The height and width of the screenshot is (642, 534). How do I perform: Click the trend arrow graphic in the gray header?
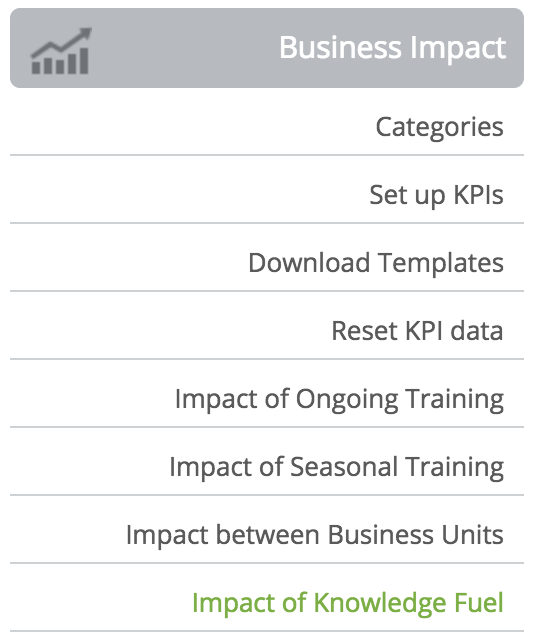(x=61, y=51)
